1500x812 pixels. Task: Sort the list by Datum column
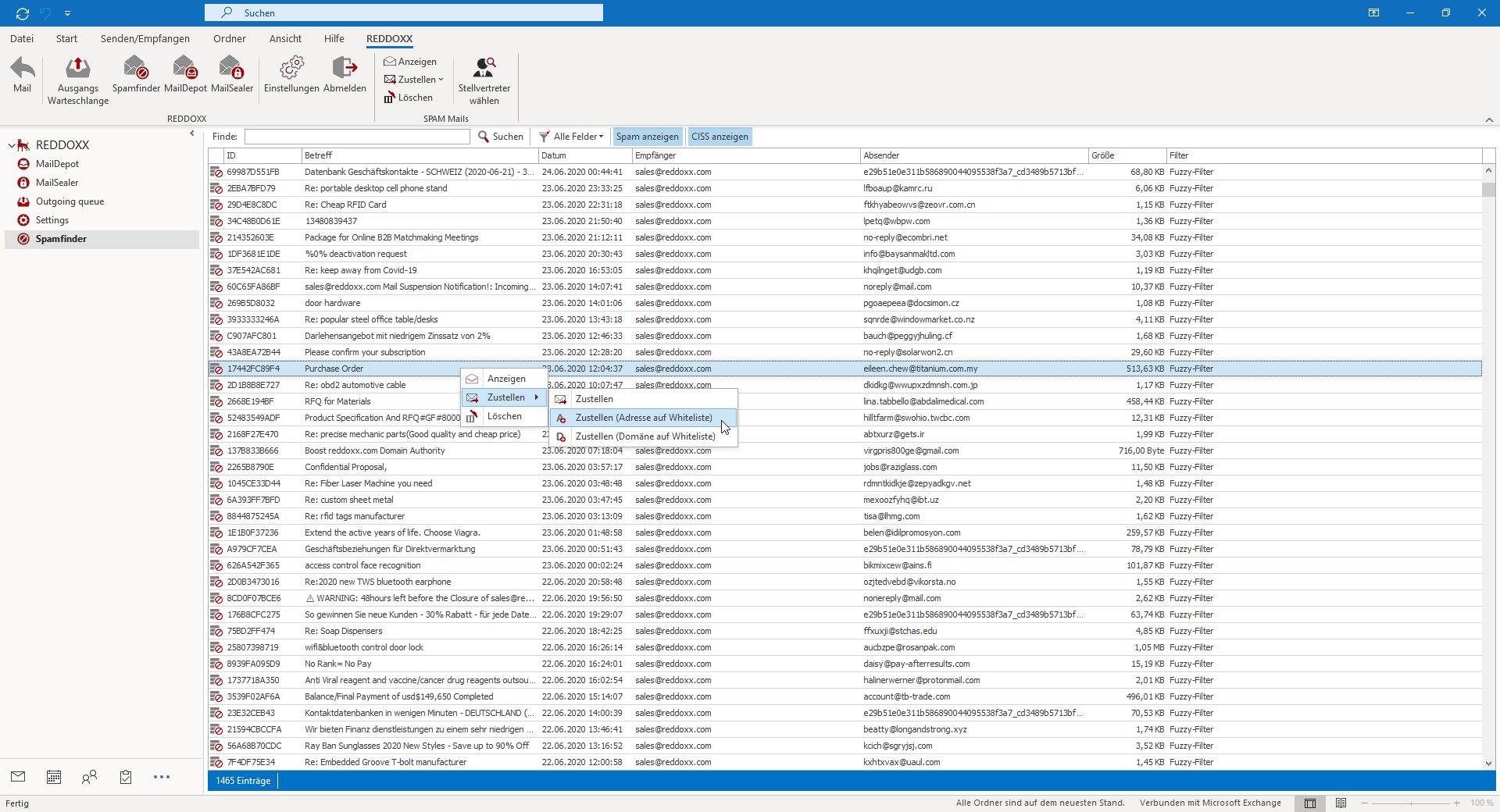coord(585,155)
